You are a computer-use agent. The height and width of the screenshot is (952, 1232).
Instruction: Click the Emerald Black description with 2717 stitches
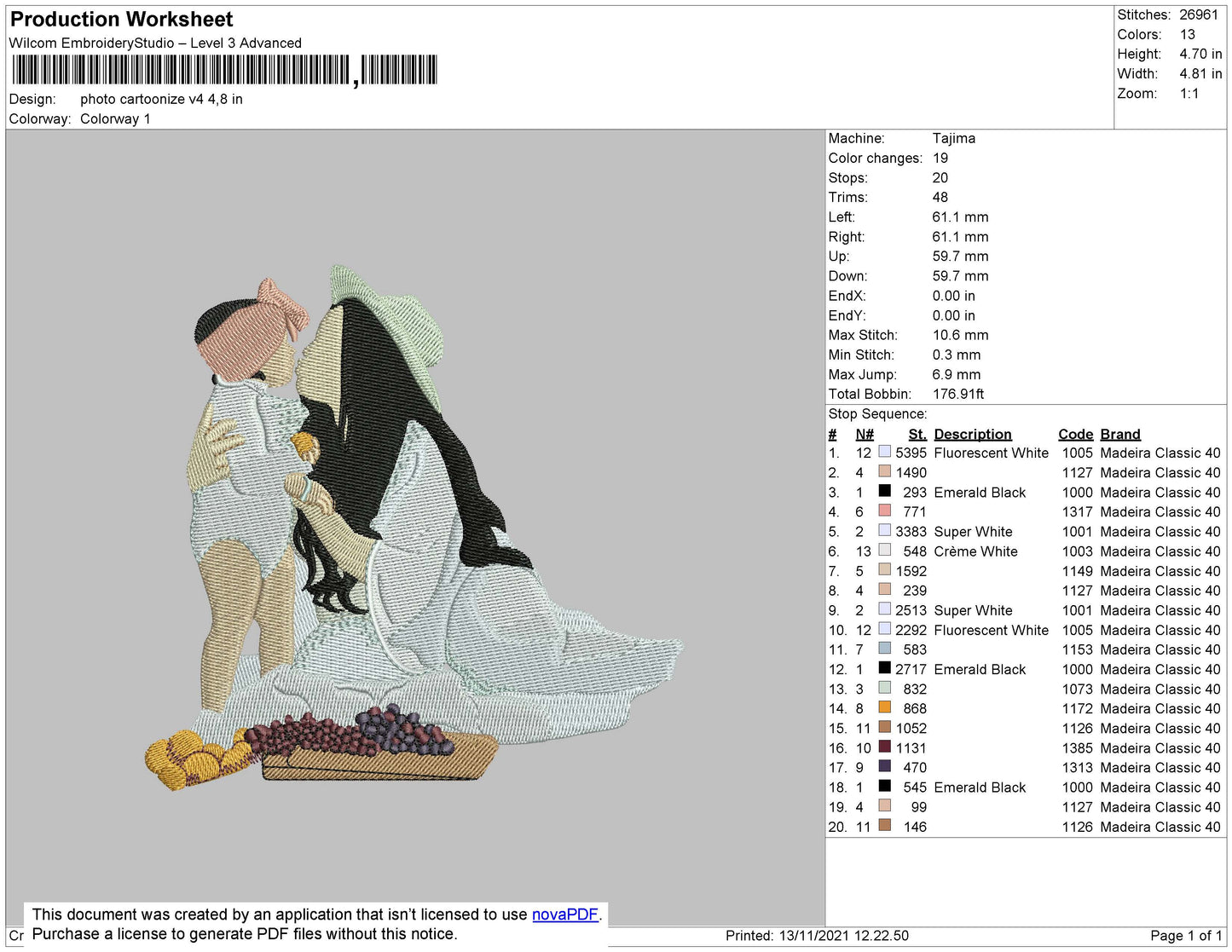[x=980, y=669]
